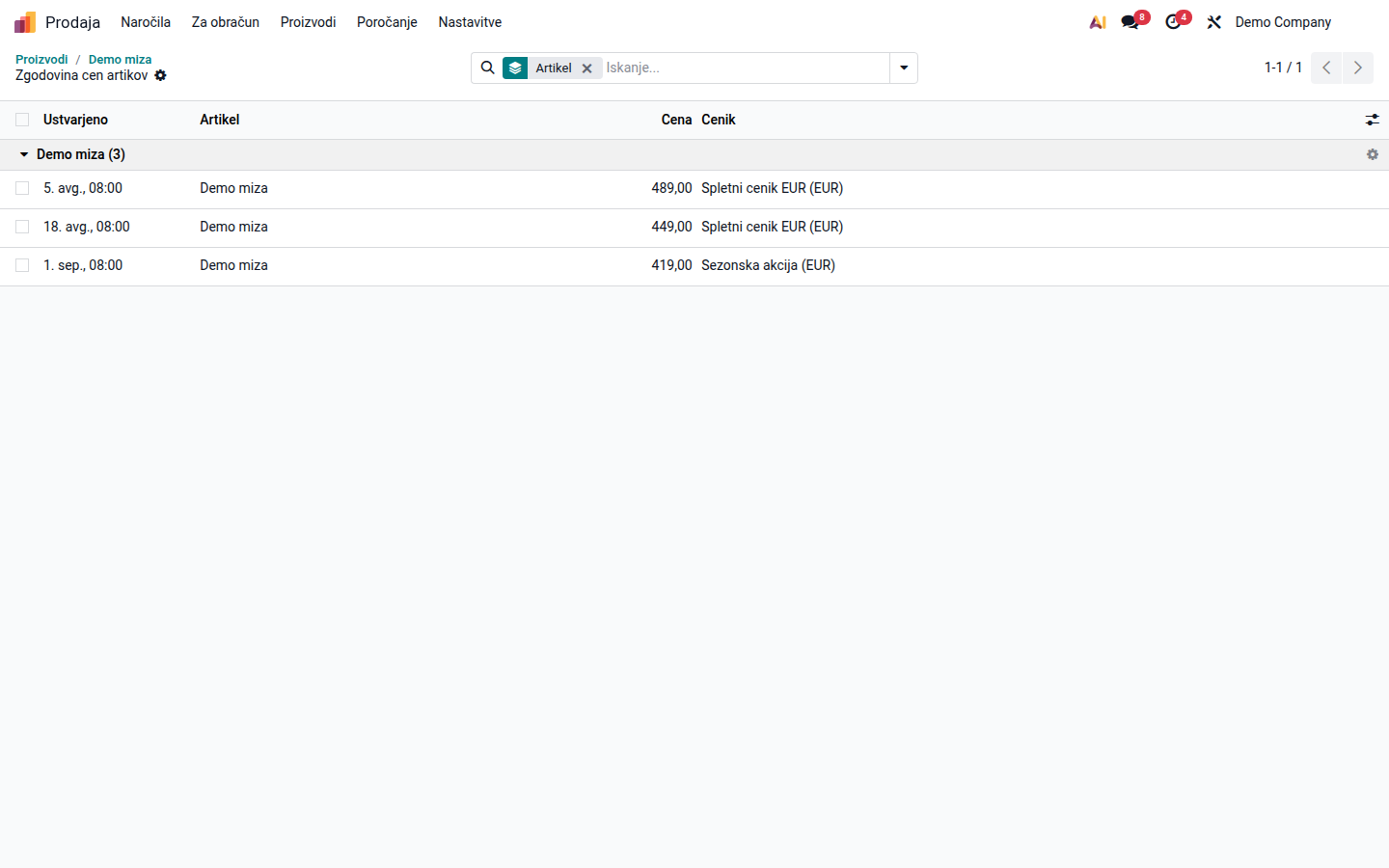Go to Proizvodi breadcrumb

click(41, 59)
